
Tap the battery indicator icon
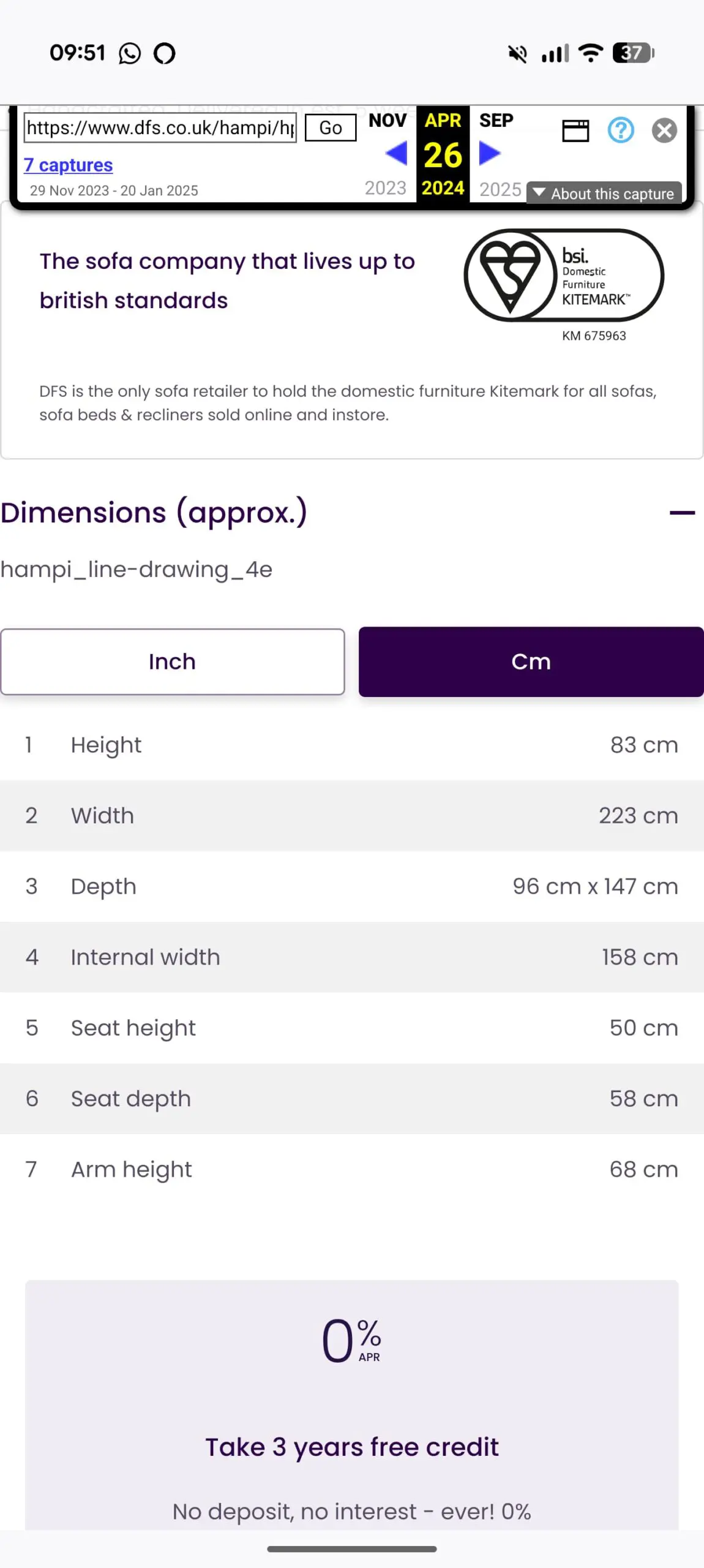[634, 53]
